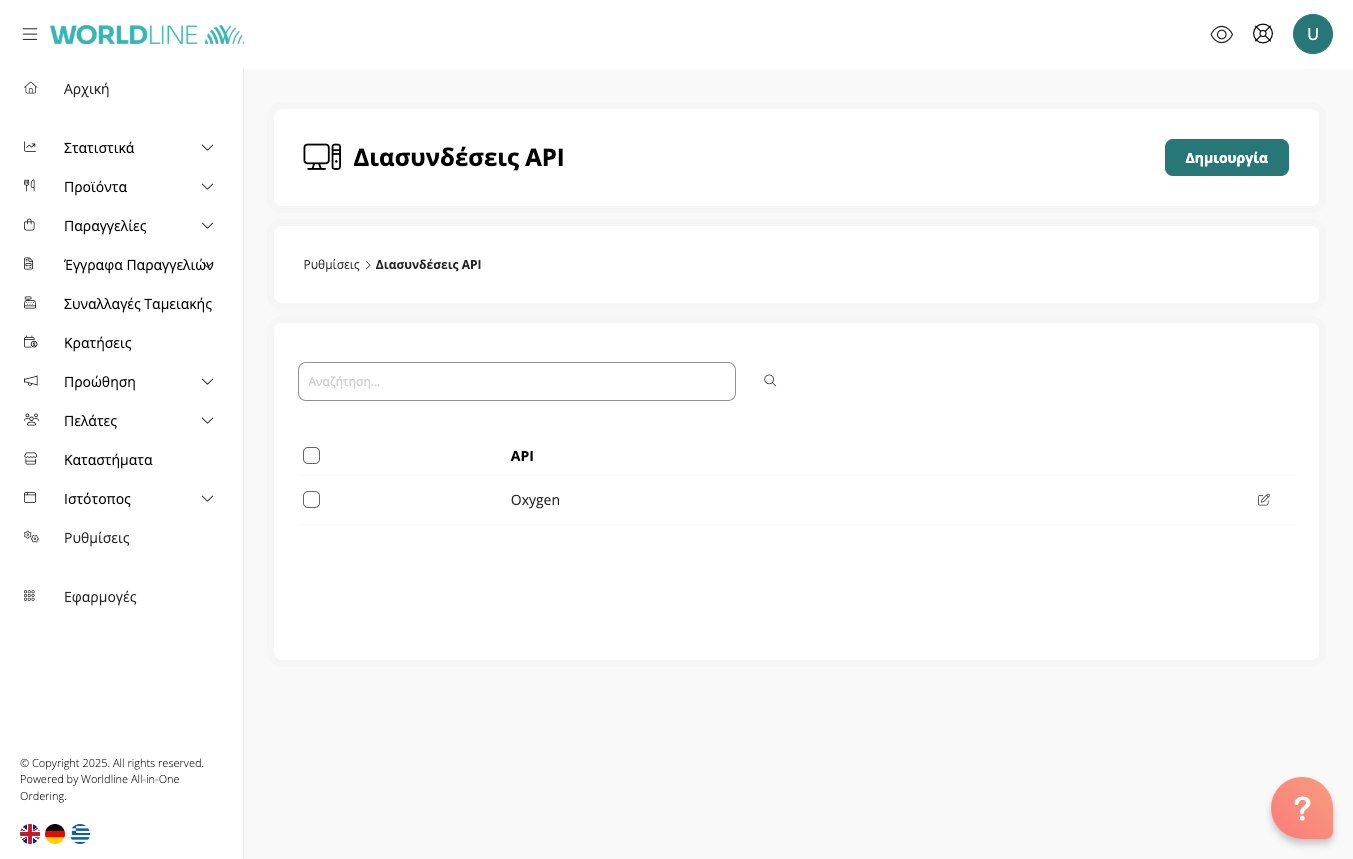Click the Ρυθμίσεις breadcrumb link

click(331, 265)
